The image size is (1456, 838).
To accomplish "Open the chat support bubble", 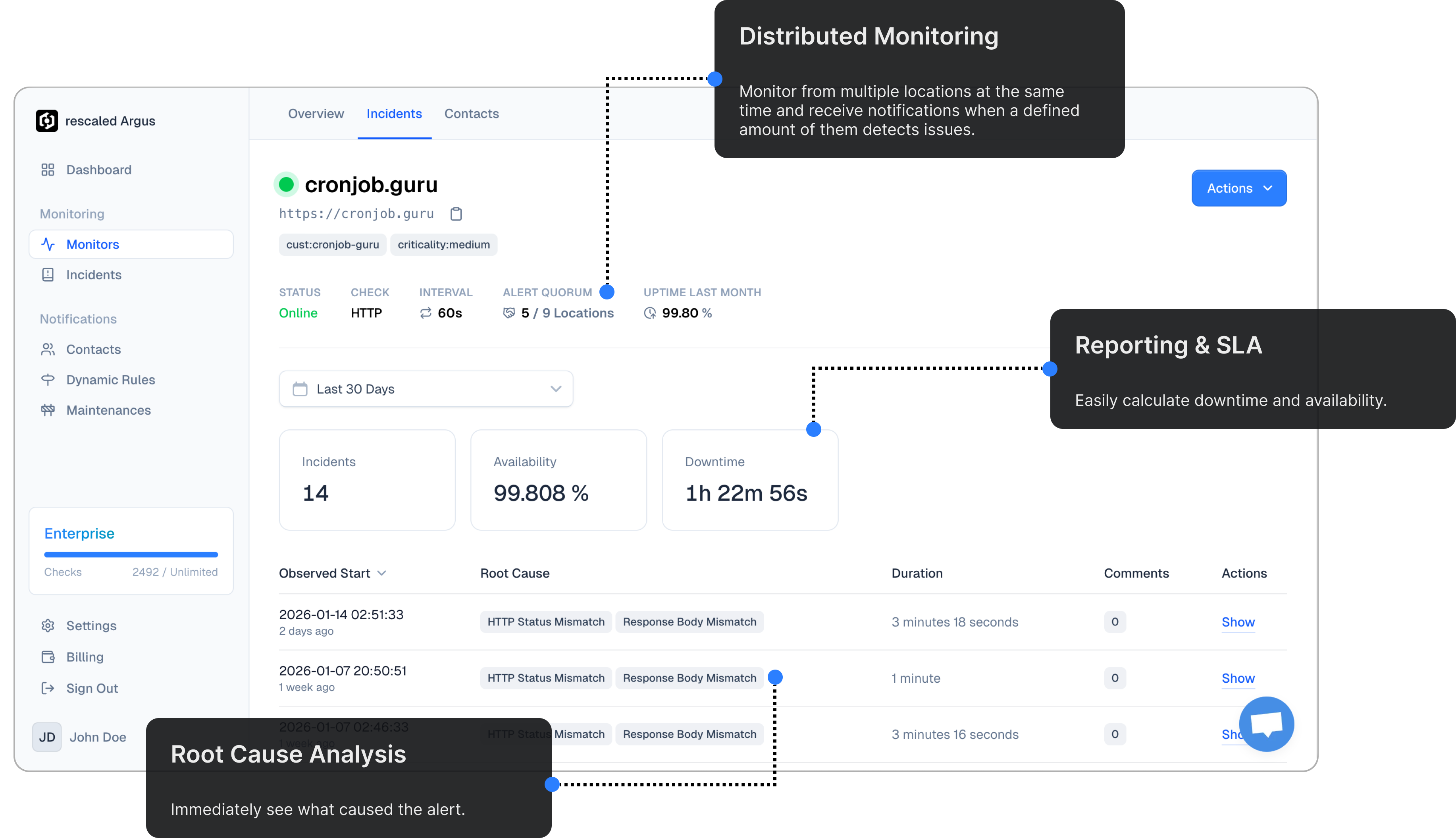I will click(1266, 724).
